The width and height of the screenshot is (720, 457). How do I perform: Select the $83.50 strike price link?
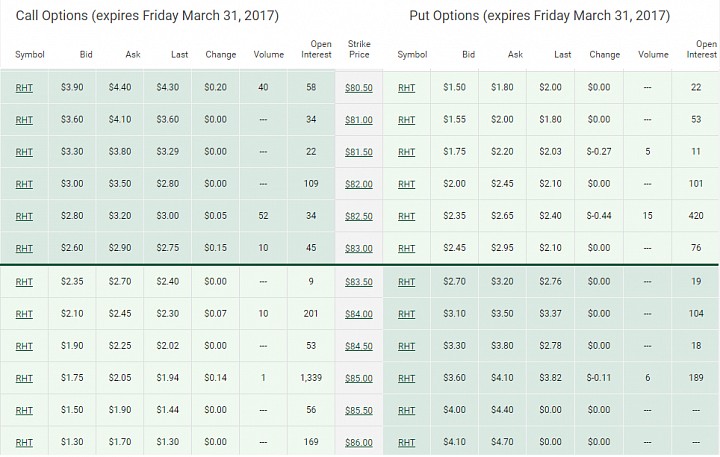coord(359,282)
